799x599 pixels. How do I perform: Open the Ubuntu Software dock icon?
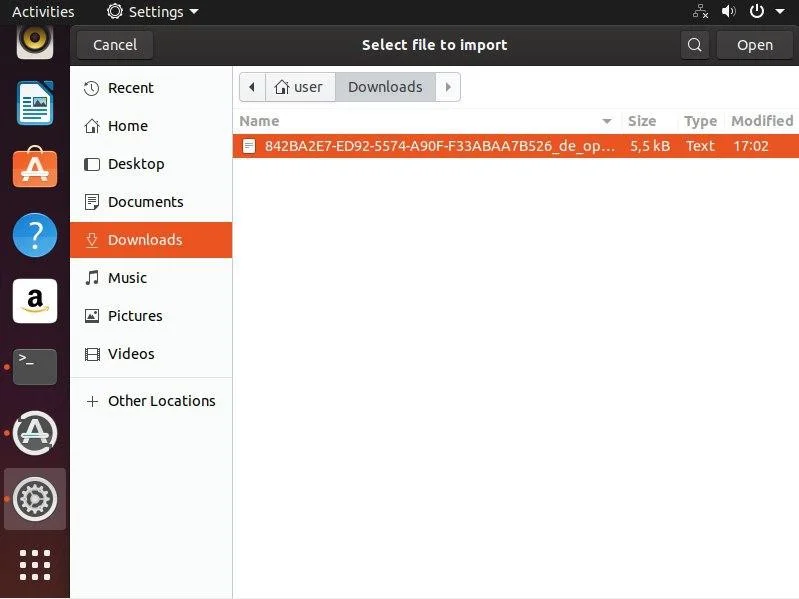point(35,167)
